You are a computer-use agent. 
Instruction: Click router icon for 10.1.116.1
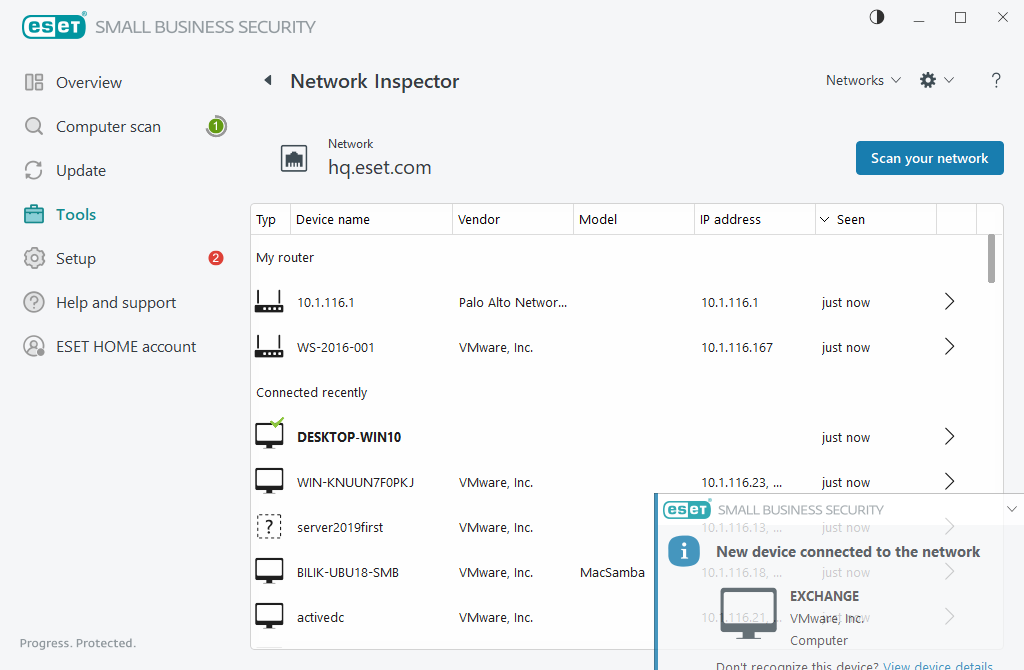[269, 302]
